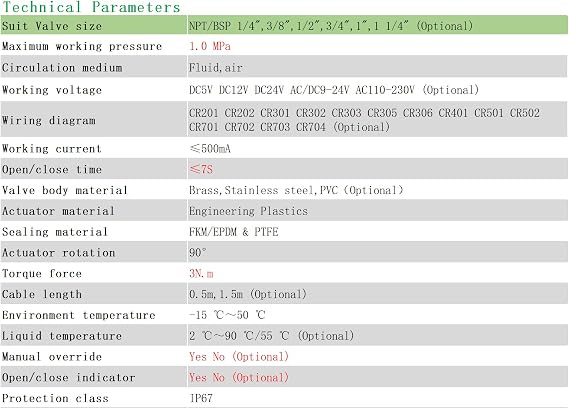Click the 'Fluid, air' value
This screenshot has height=409, width=569.
pyautogui.click(x=216, y=68)
